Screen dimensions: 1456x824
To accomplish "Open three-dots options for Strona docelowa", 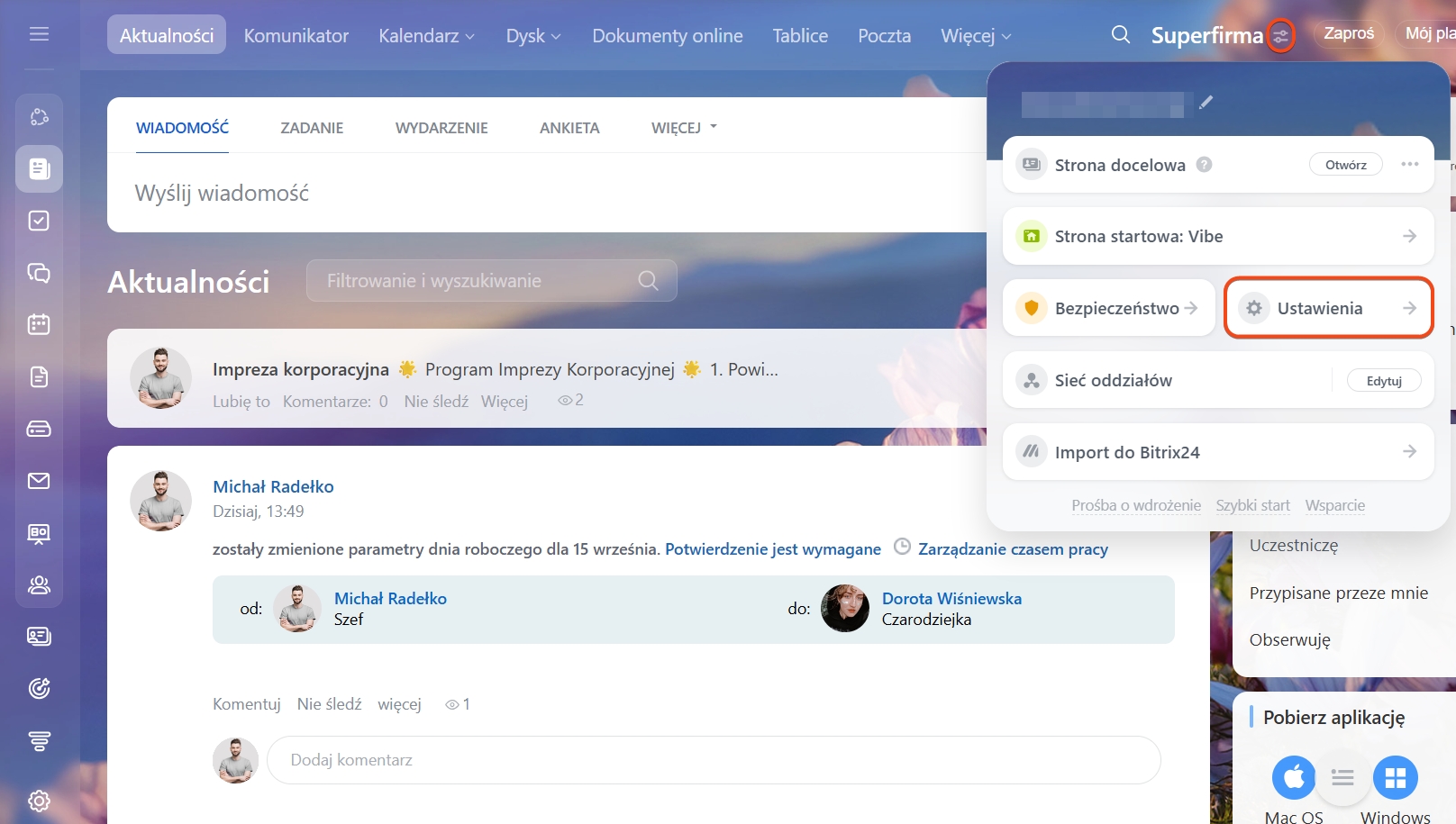I will point(1409,165).
